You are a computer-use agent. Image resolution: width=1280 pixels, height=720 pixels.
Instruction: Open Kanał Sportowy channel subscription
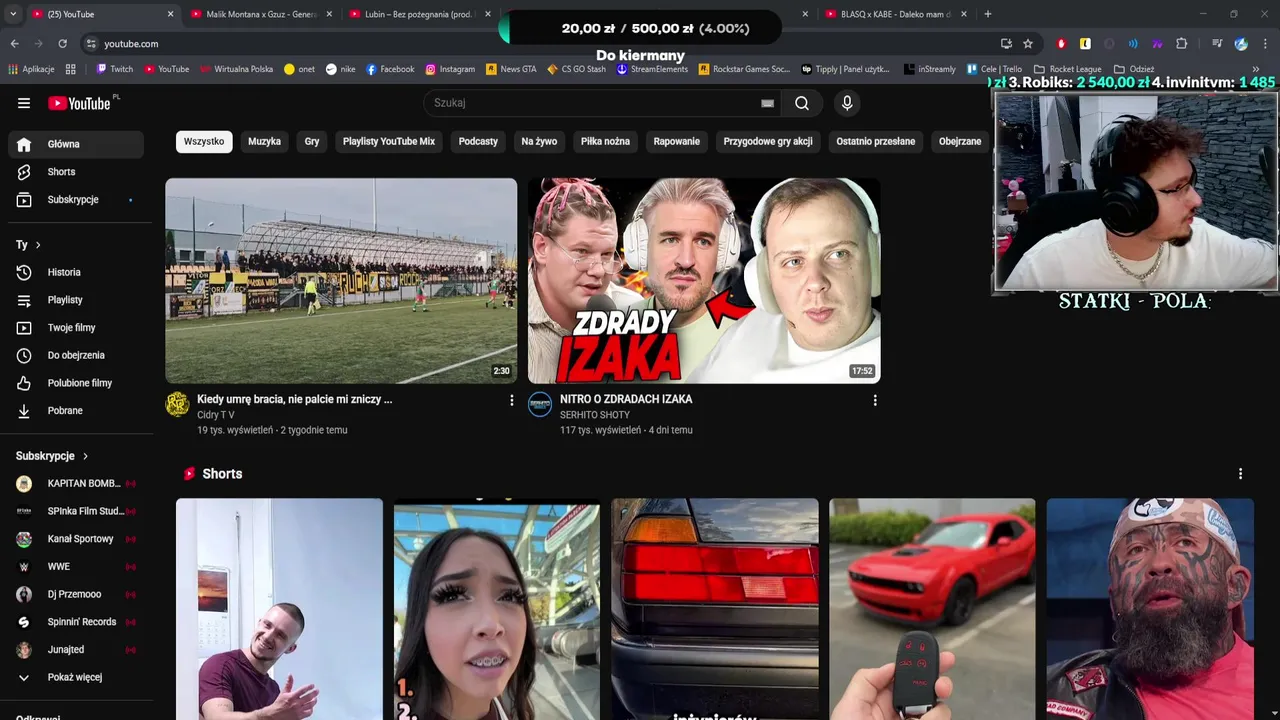point(76,539)
